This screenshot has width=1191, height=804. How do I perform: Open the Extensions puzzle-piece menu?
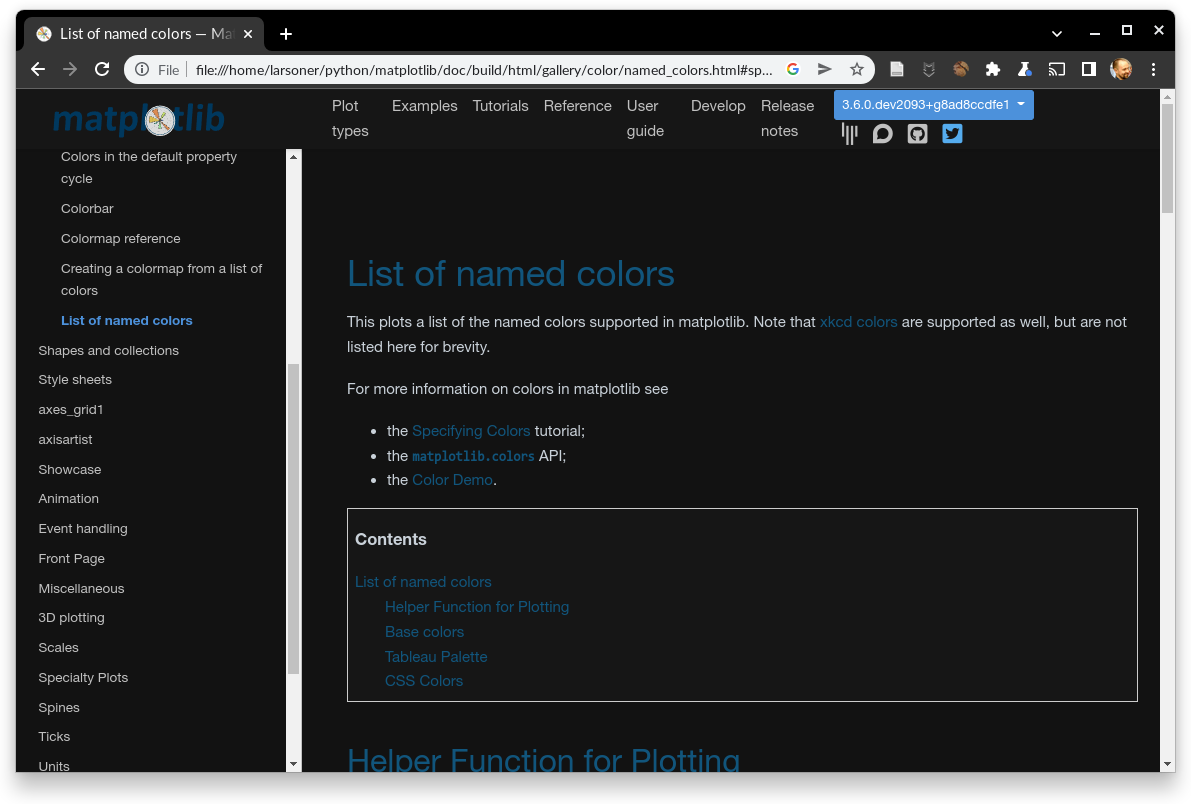click(993, 69)
